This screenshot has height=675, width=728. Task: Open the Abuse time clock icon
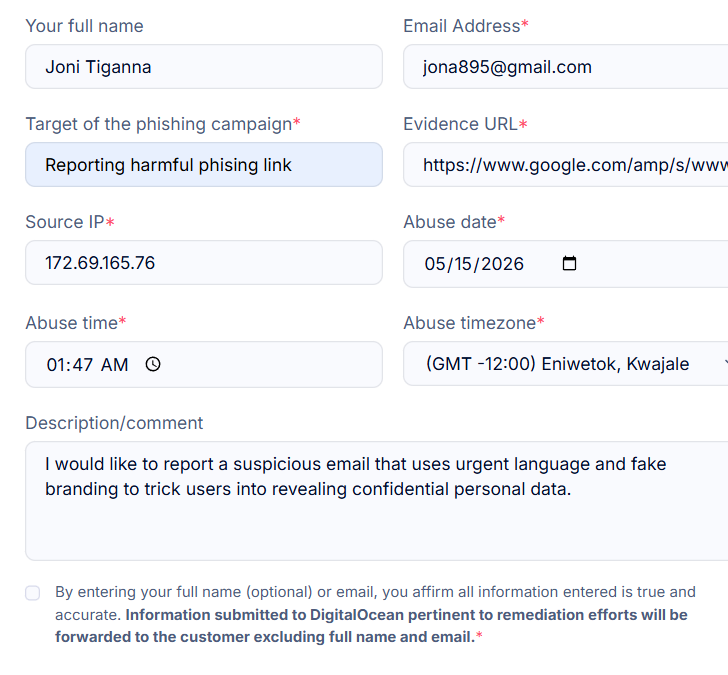153,364
